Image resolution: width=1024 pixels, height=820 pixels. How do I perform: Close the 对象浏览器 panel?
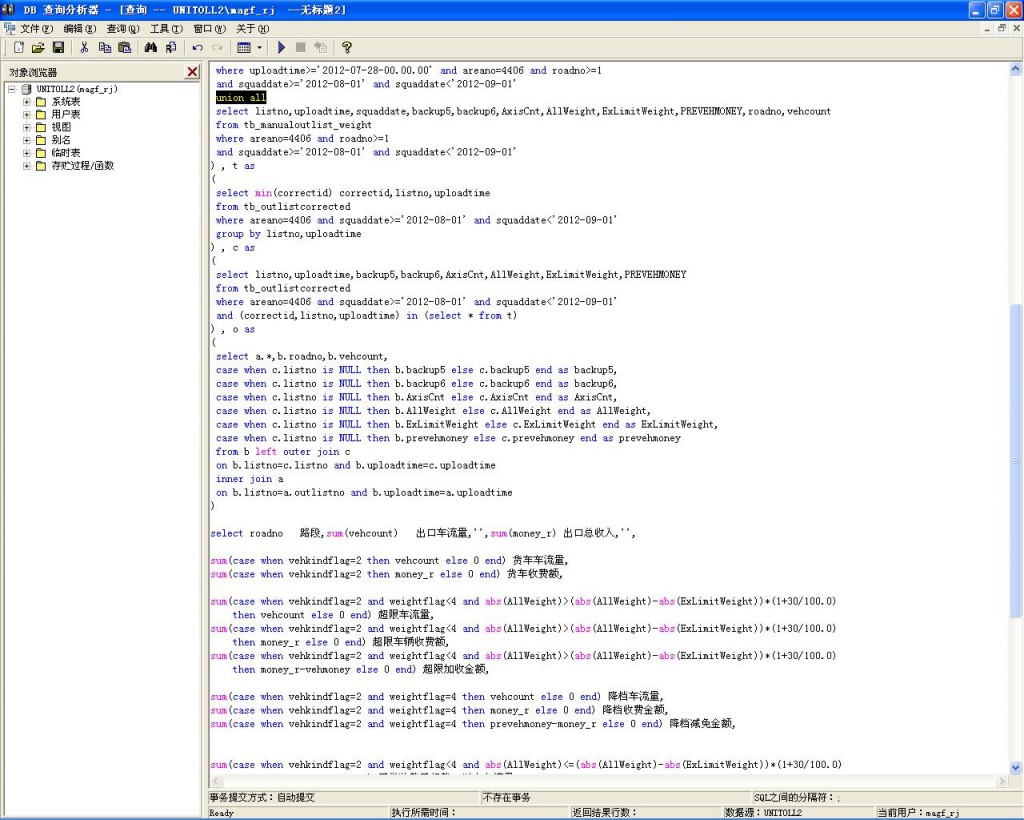click(193, 72)
